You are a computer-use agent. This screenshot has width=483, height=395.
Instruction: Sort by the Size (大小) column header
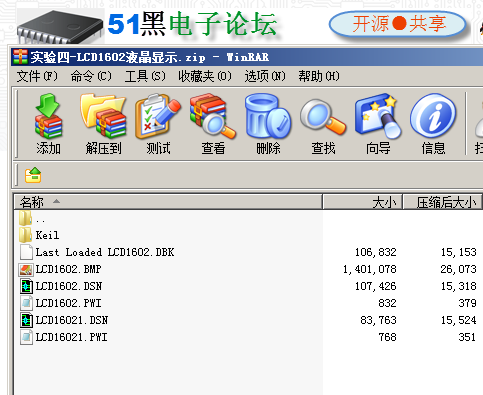point(363,202)
